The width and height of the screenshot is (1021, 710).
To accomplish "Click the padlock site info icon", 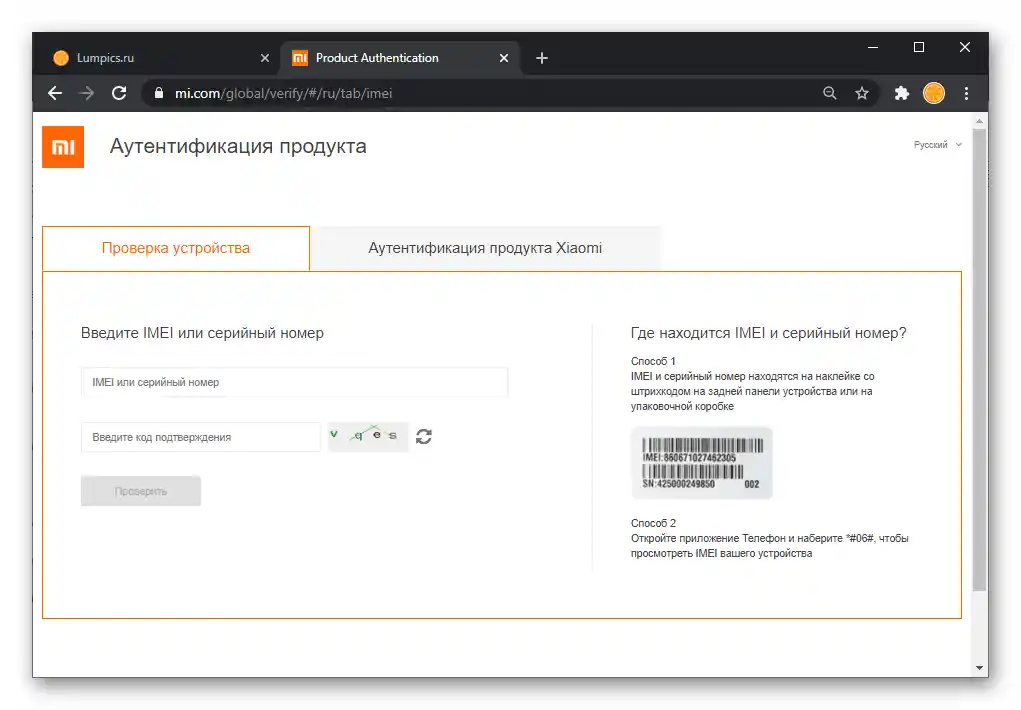I will 159,93.
